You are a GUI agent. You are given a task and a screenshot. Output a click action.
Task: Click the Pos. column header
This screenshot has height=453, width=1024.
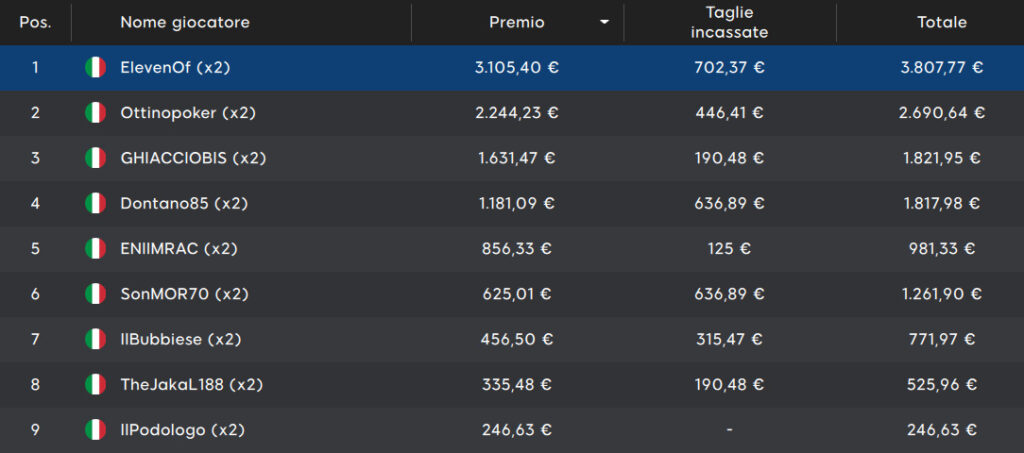coord(35,23)
